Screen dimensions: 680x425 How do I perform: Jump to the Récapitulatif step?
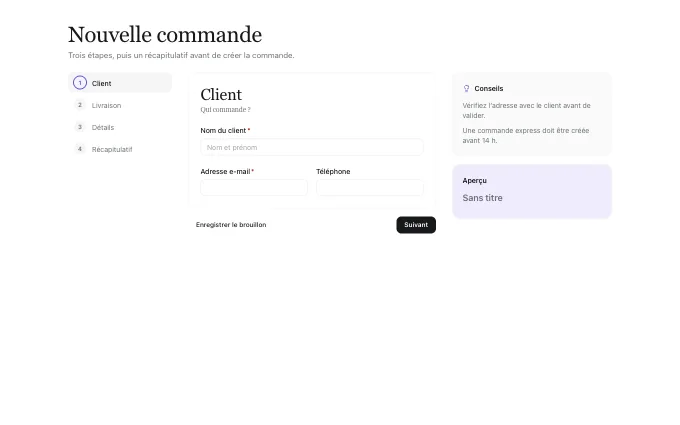120,149
